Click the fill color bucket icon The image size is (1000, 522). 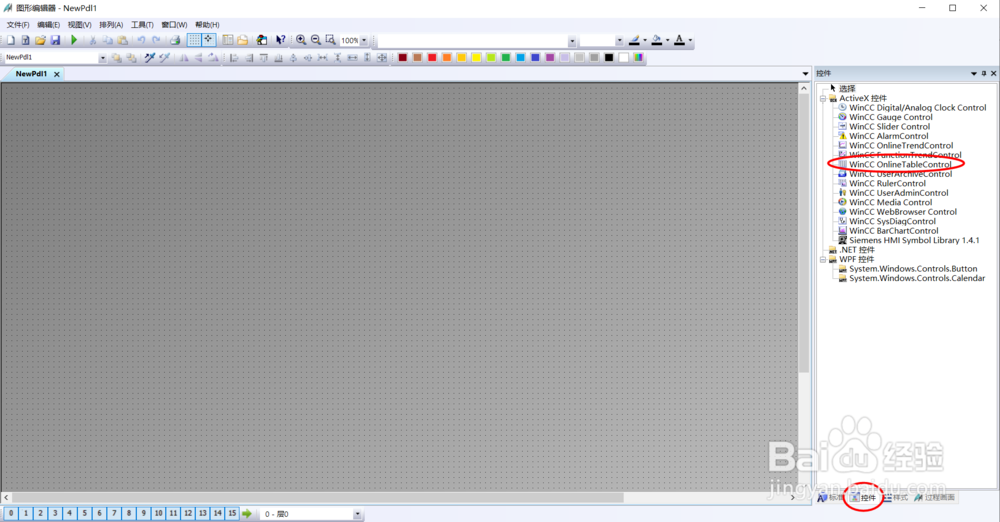(657, 40)
